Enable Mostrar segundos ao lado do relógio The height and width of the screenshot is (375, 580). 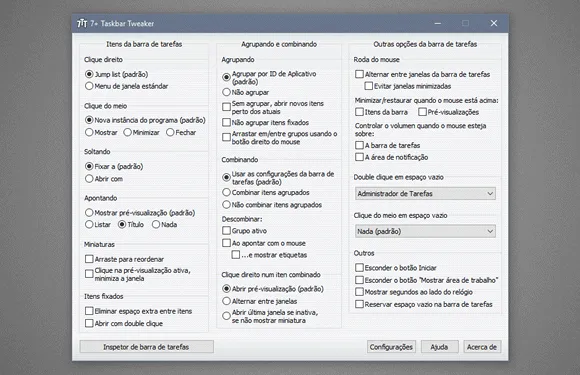pyautogui.click(x=359, y=292)
